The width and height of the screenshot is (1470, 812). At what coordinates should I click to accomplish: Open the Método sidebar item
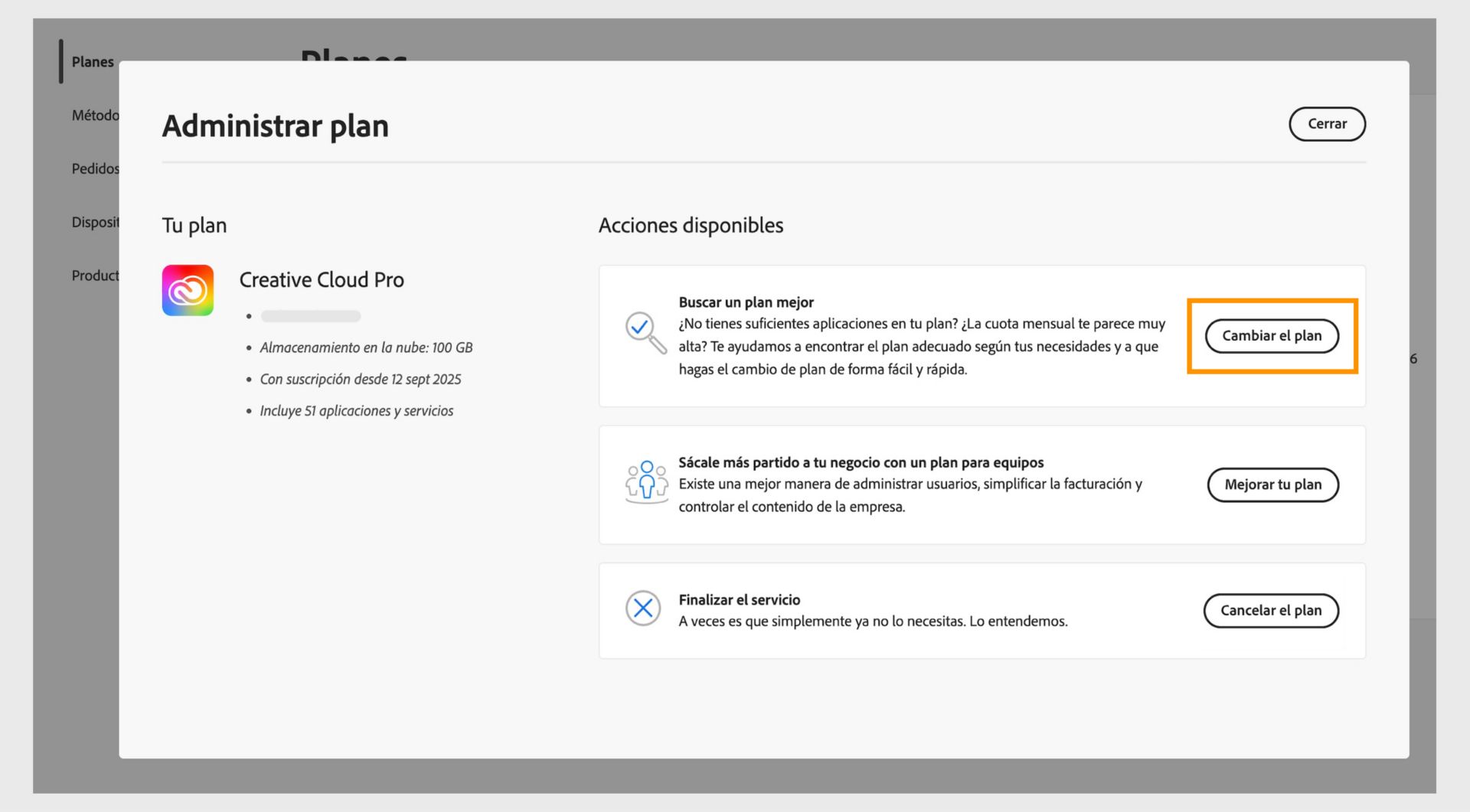(x=95, y=116)
